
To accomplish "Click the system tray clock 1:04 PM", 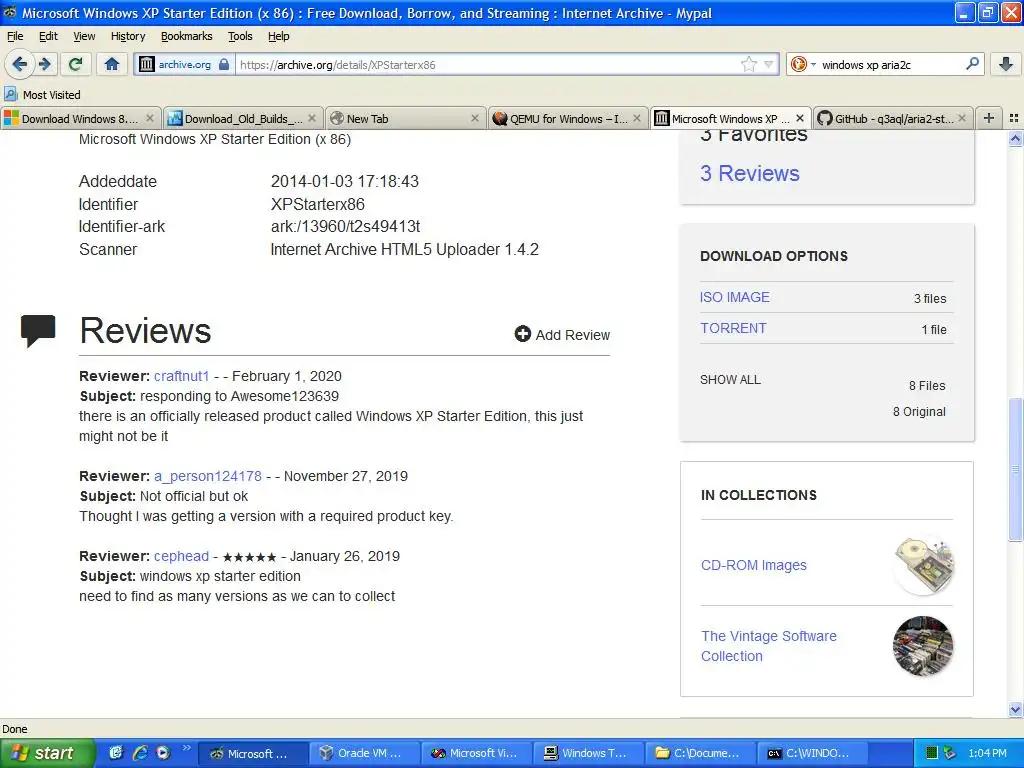I will (x=987, y=753).
